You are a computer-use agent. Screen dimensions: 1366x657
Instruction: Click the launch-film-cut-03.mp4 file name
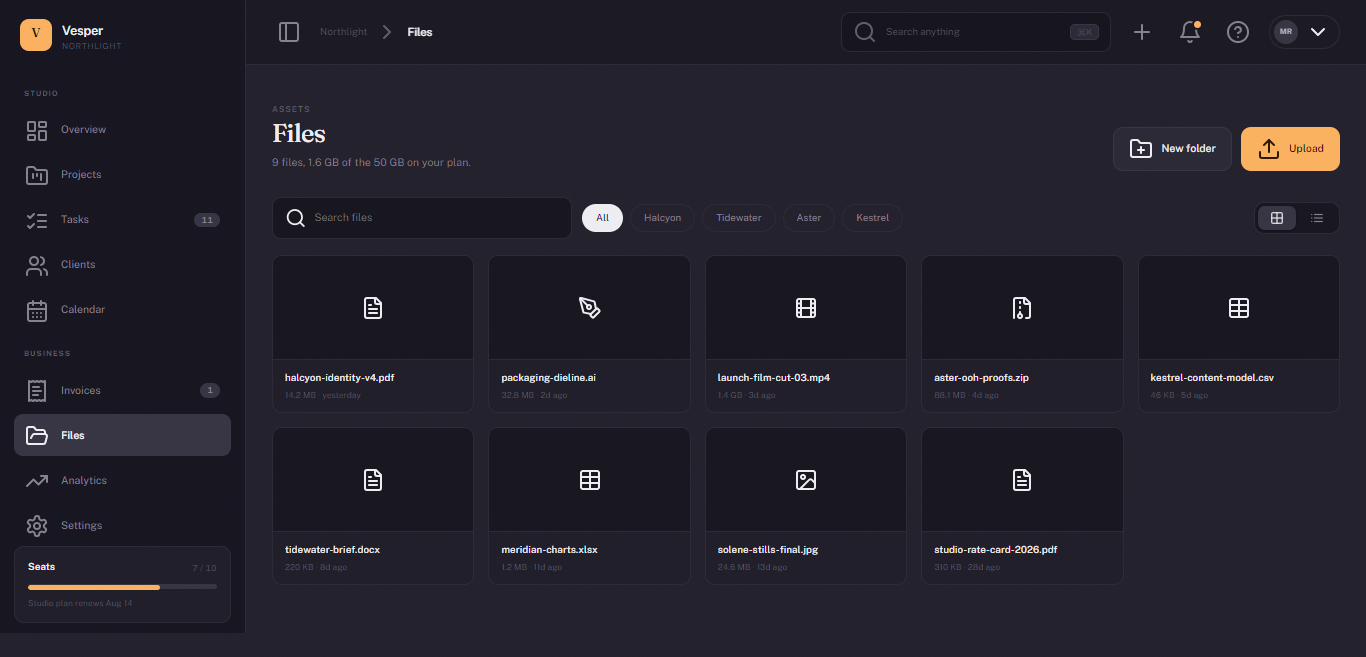(774, 378)
